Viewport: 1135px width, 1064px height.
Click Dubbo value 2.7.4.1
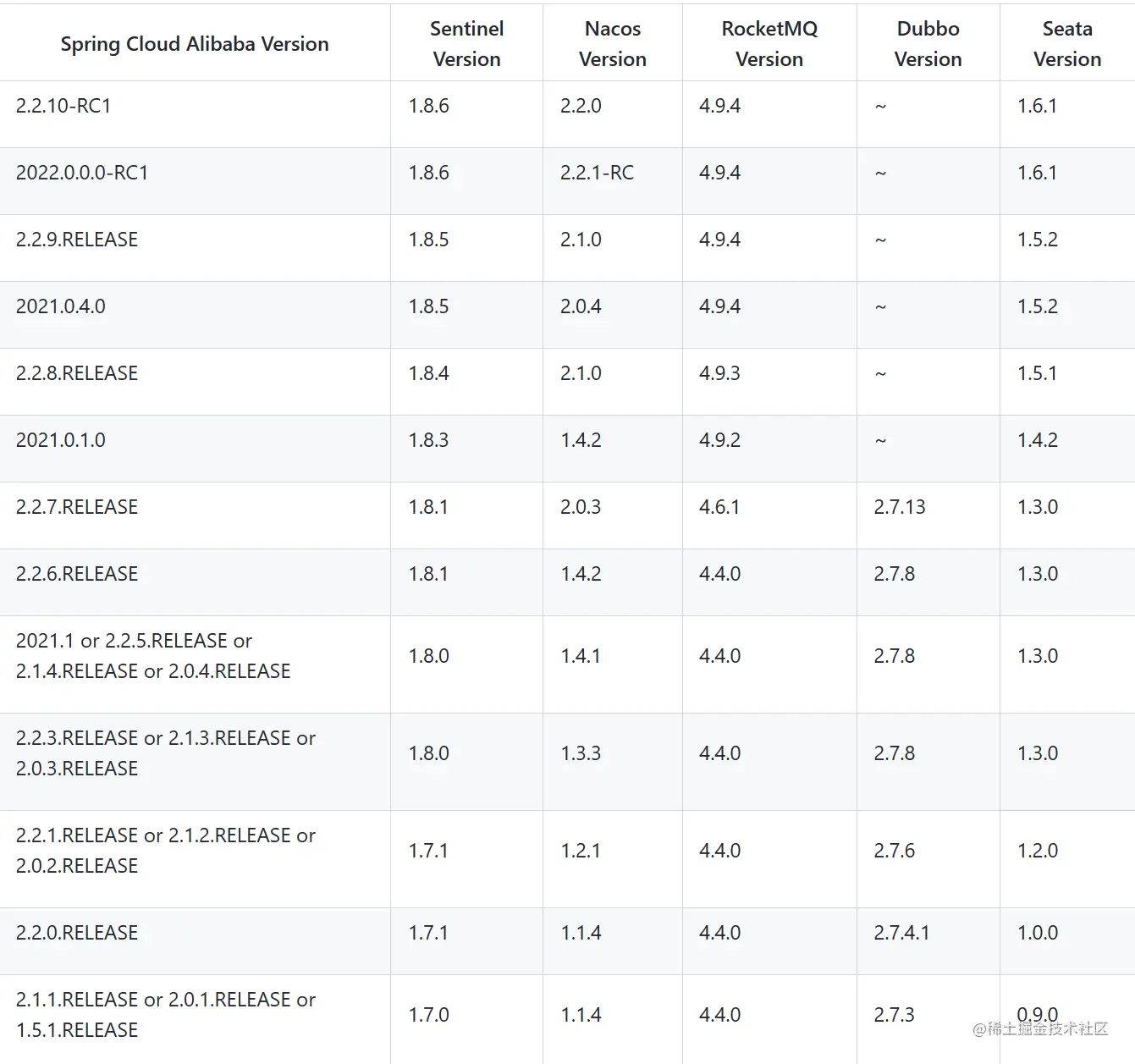[901, 933]
